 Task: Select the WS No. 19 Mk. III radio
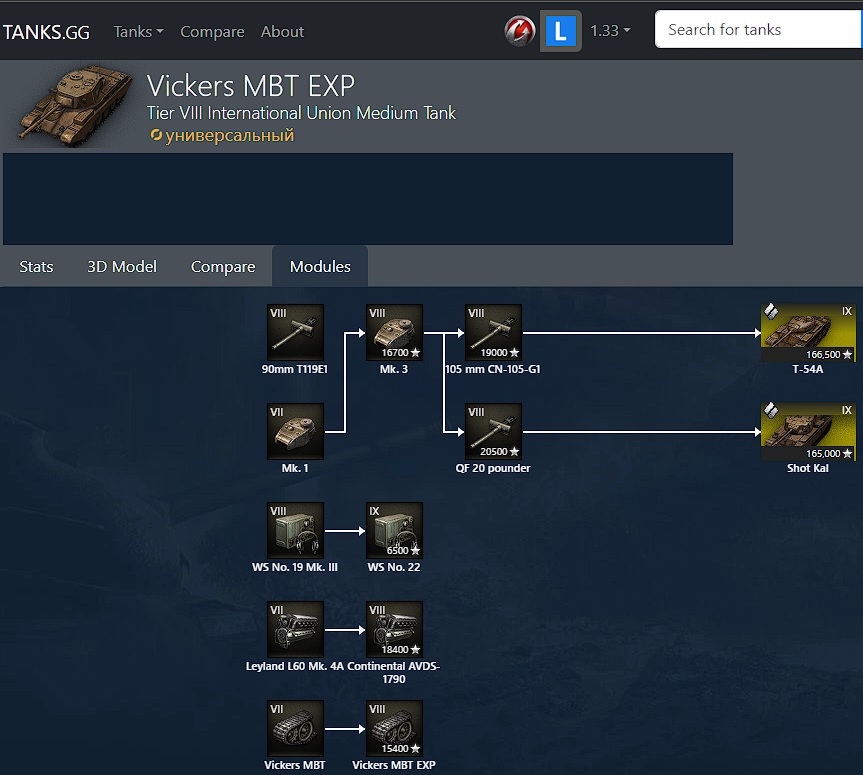tap(295, 531)
